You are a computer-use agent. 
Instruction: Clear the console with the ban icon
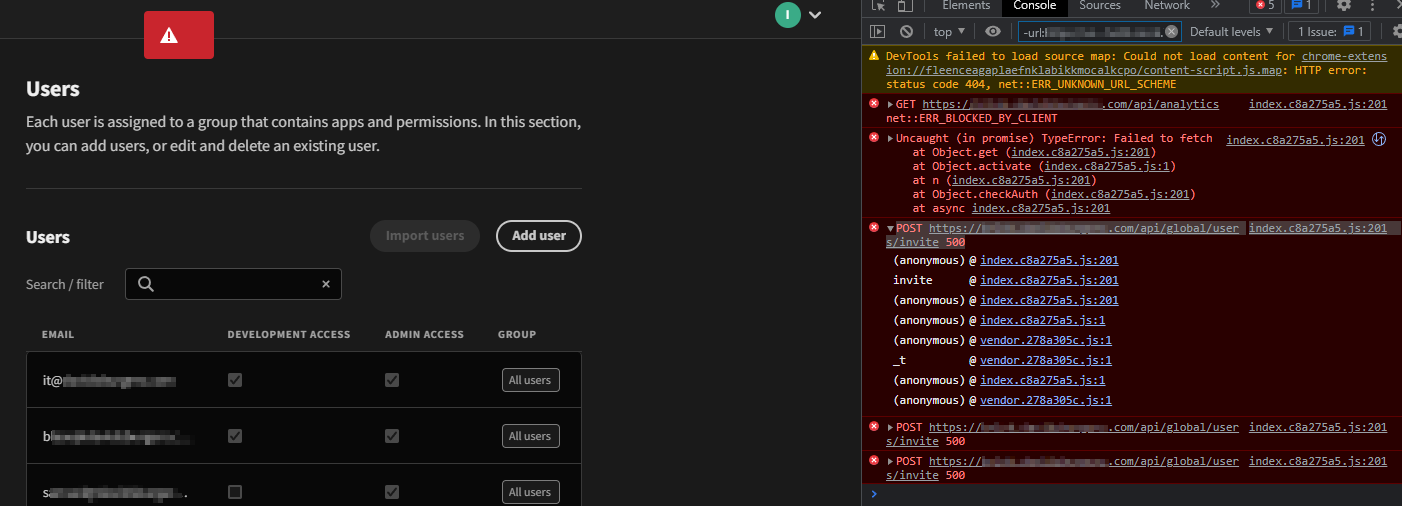point(906,32)
